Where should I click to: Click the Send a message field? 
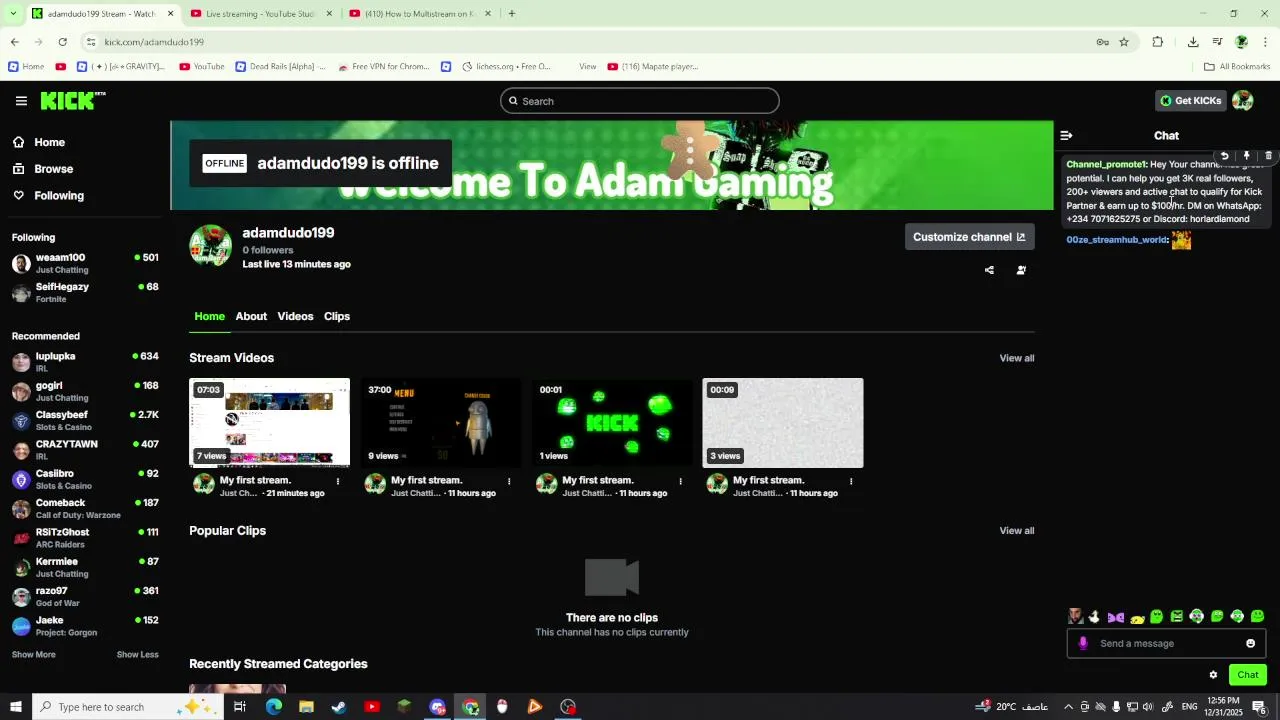click(x=1166, y=643)
